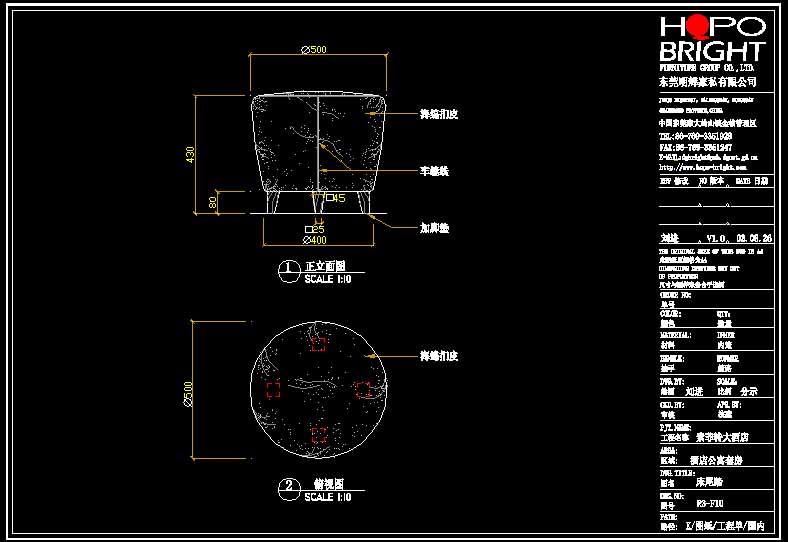This screenshot has width=788, height=542.
Task: Click the 车缝线 stitch line annotation
Action: point(434,171)
